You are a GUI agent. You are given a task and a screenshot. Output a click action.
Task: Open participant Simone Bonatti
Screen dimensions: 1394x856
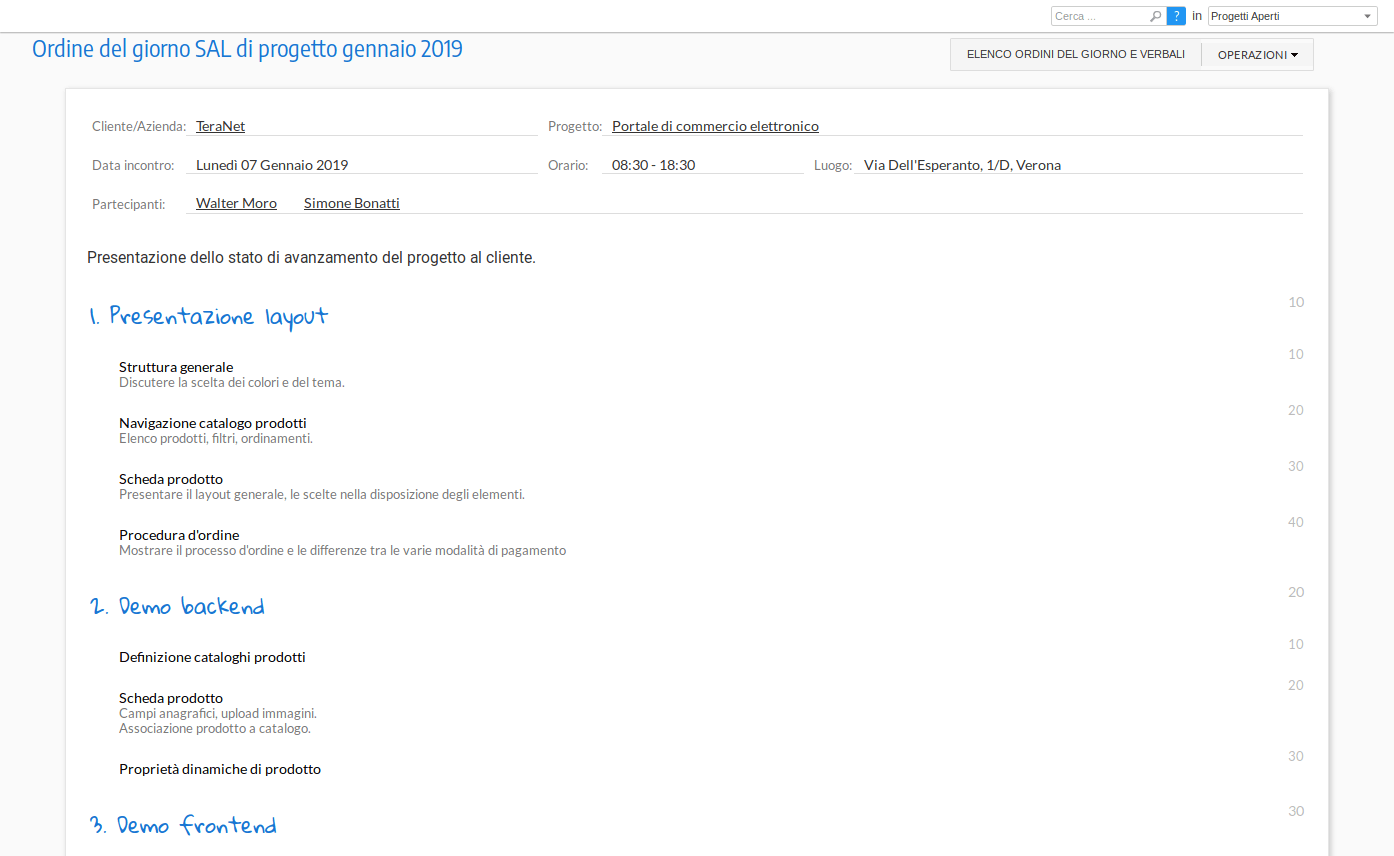351,203
